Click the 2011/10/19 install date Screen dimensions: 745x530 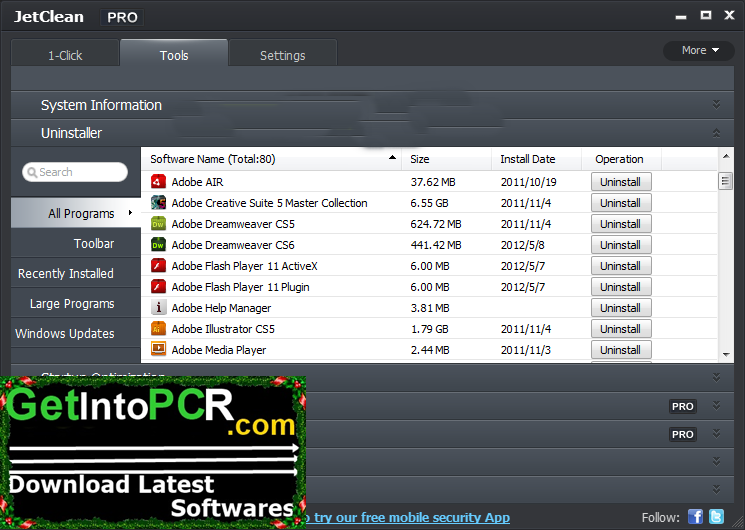coord(528,182)
